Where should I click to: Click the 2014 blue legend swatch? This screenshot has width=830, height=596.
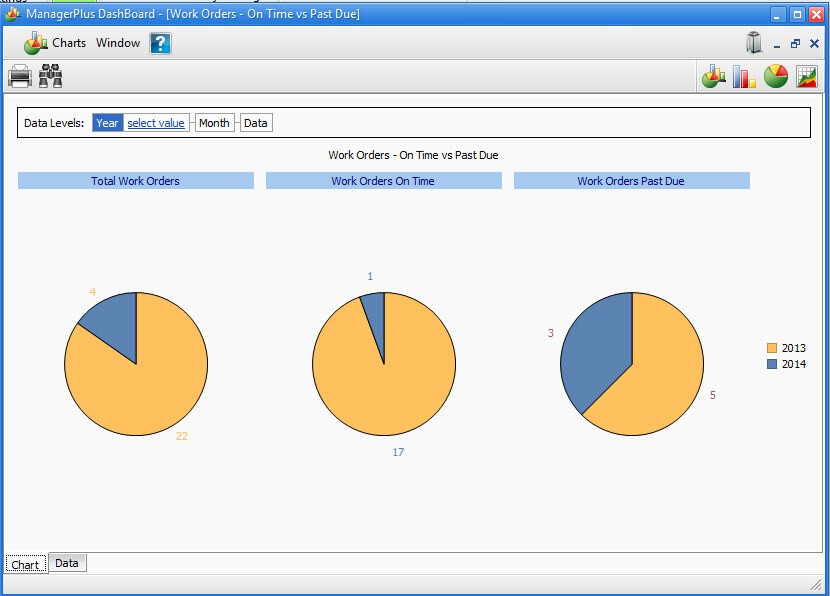pos(771,364)
